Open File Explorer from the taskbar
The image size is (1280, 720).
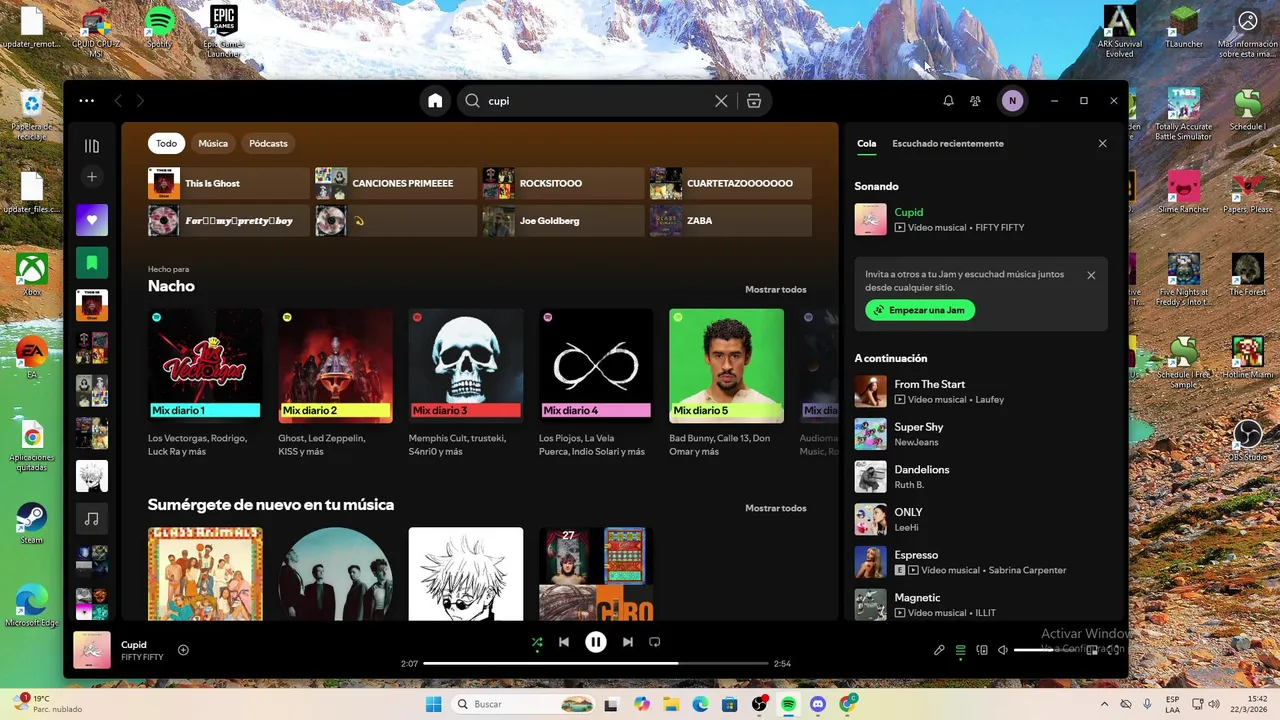pyautogui.click(x=671, y=704)
